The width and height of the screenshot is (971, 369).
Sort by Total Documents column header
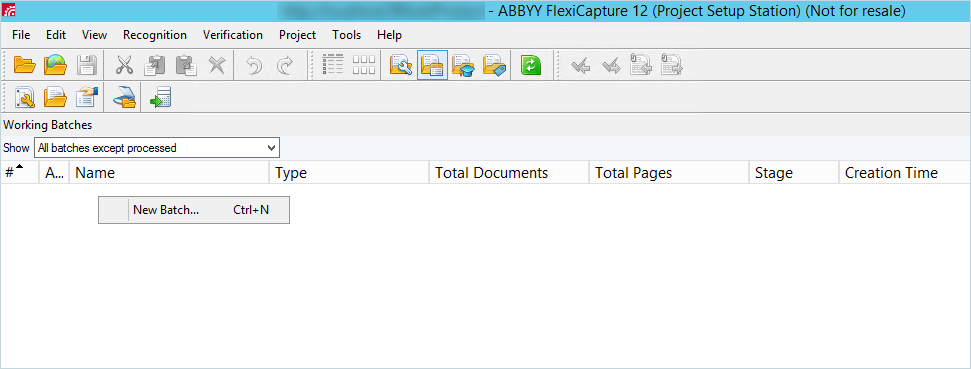point(509,173)
